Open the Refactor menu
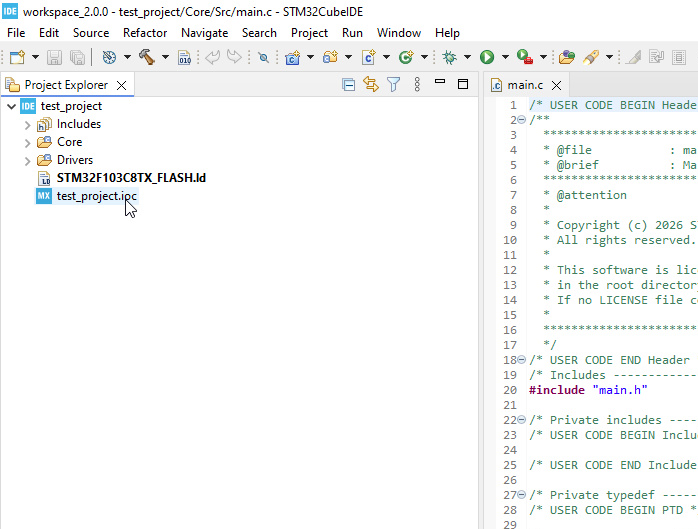Screen dimensions: 698x529 click(145, 33)
